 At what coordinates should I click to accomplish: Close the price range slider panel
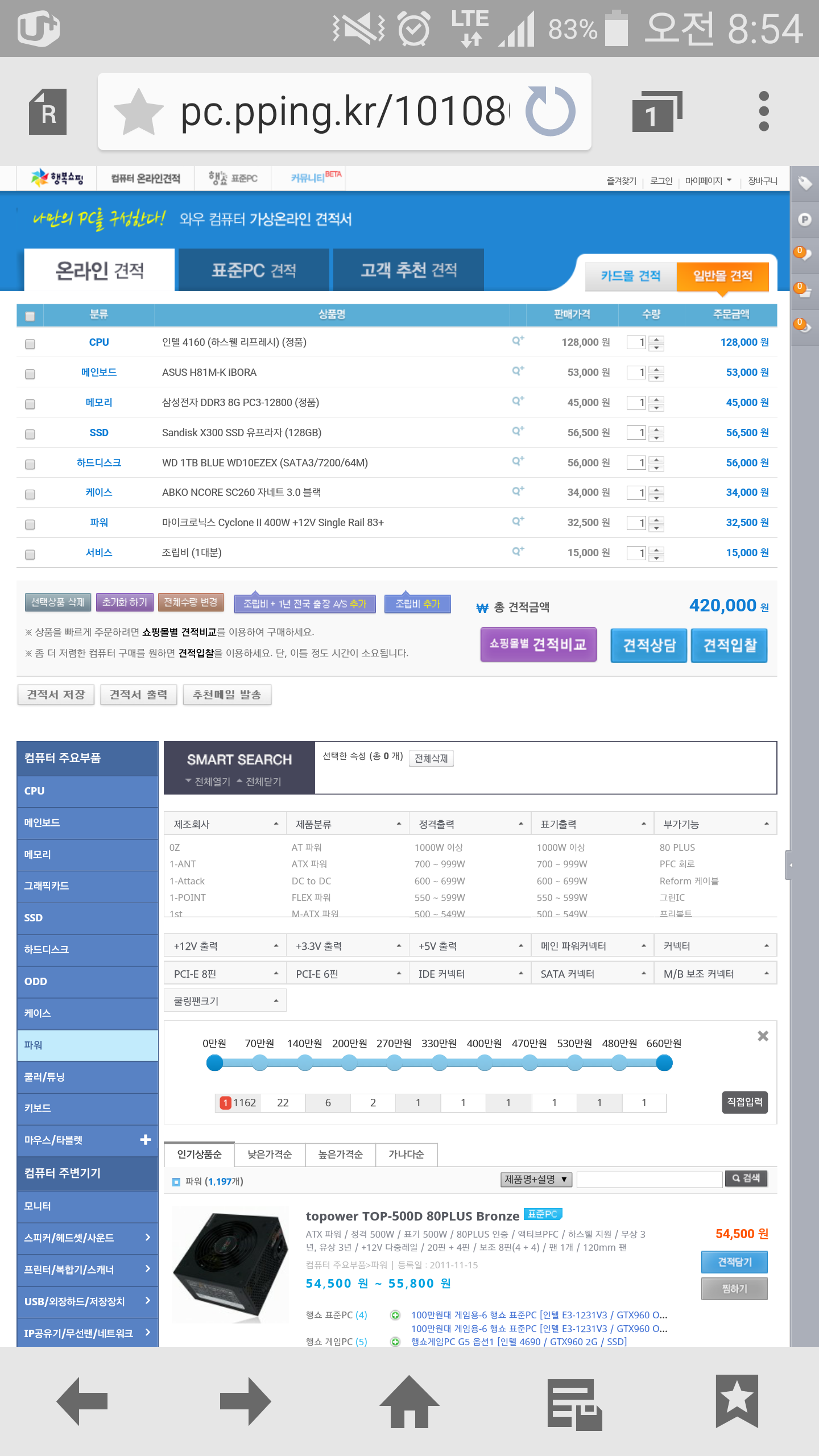[763, 1036]
